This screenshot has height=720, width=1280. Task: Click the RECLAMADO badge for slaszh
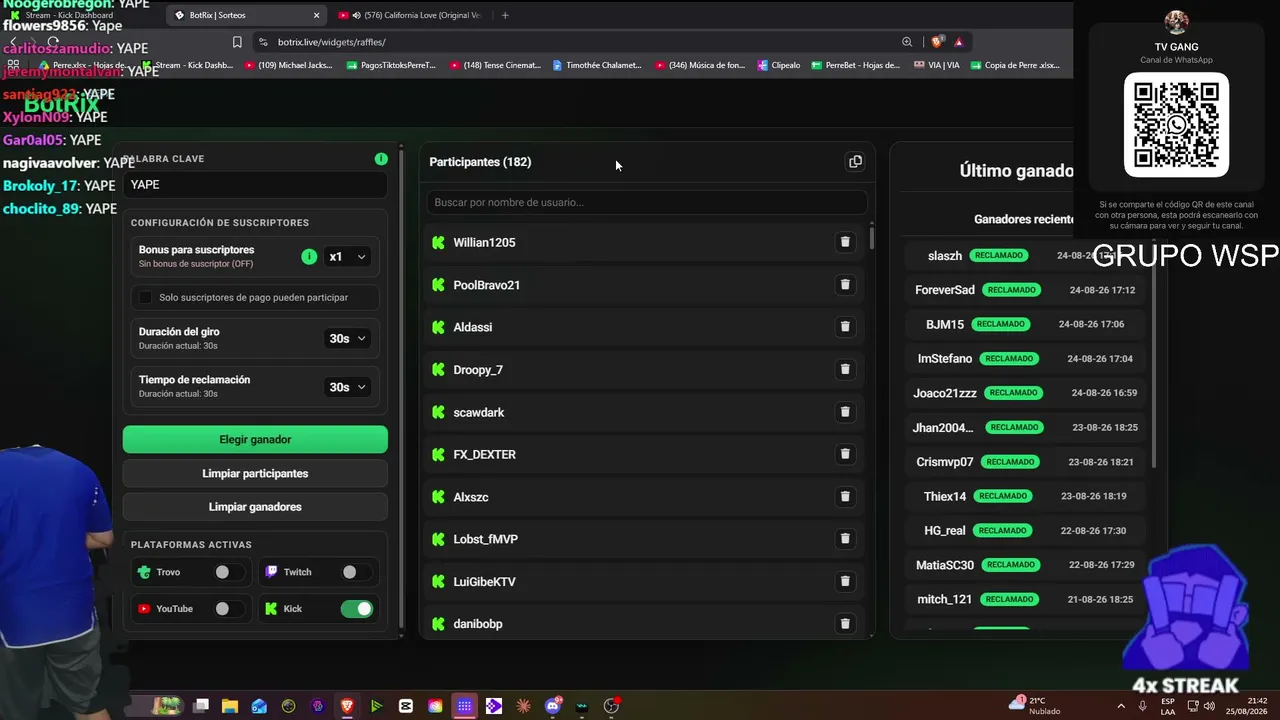point(1000,255)
